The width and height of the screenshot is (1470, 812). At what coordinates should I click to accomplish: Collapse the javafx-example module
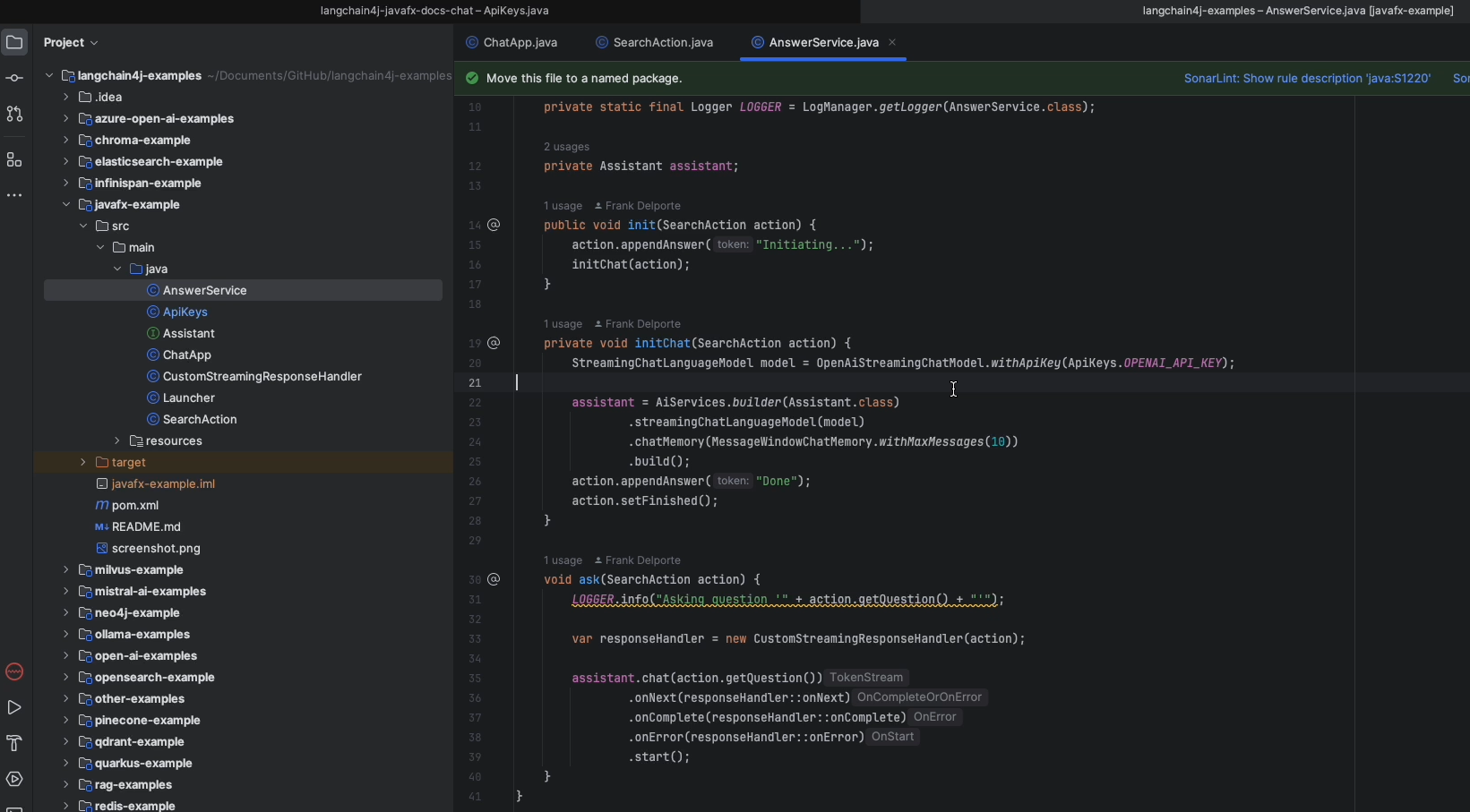point(66,204)
